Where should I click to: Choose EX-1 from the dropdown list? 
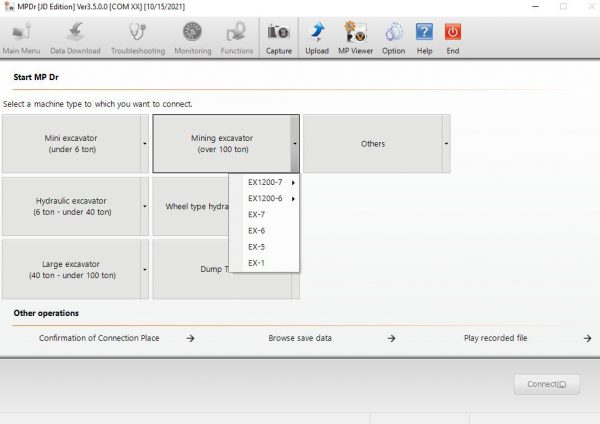[x=264, y=263]
